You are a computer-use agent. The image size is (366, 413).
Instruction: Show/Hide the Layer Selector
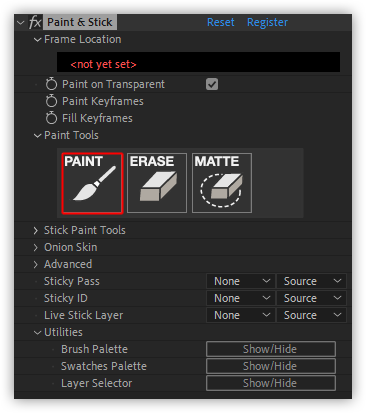[x=271, y=383]
